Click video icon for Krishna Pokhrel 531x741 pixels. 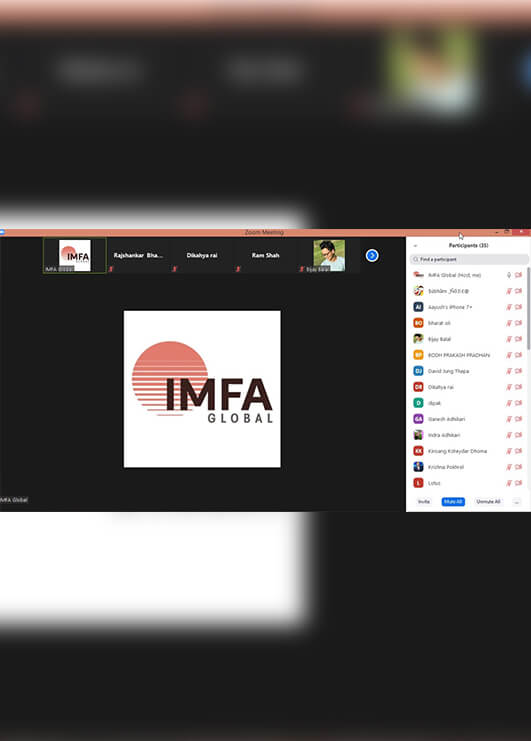pyautogui.click(x=518, y=467)
